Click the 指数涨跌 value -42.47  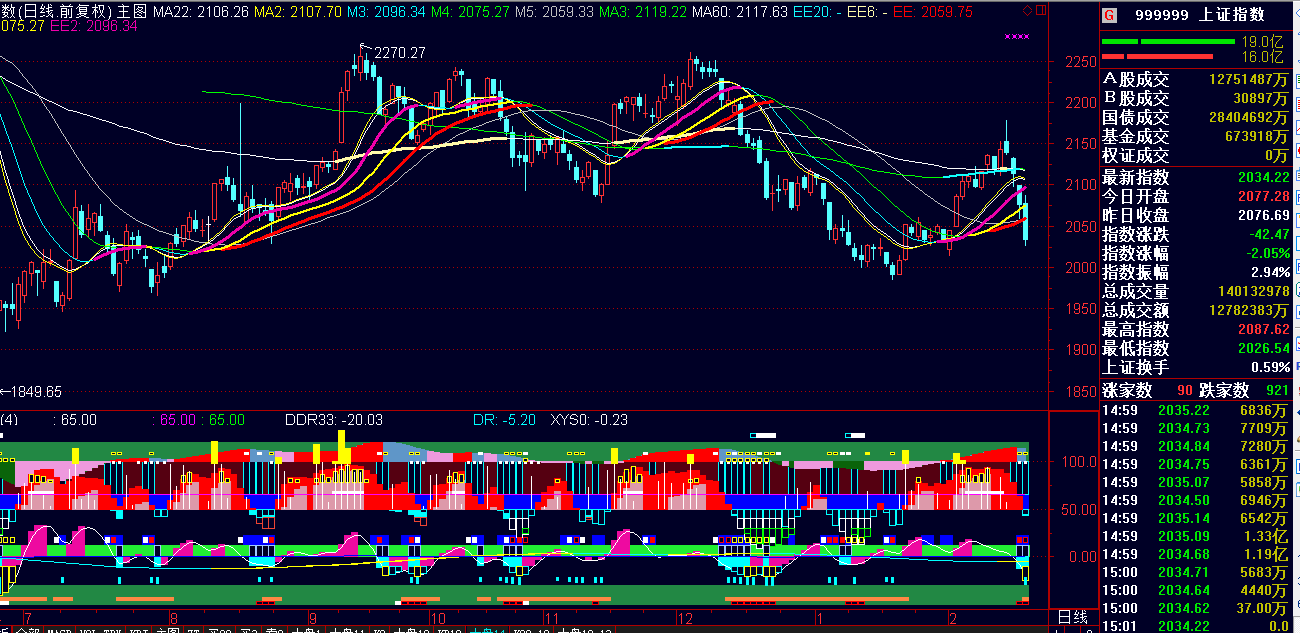[x=1267, y=234]
